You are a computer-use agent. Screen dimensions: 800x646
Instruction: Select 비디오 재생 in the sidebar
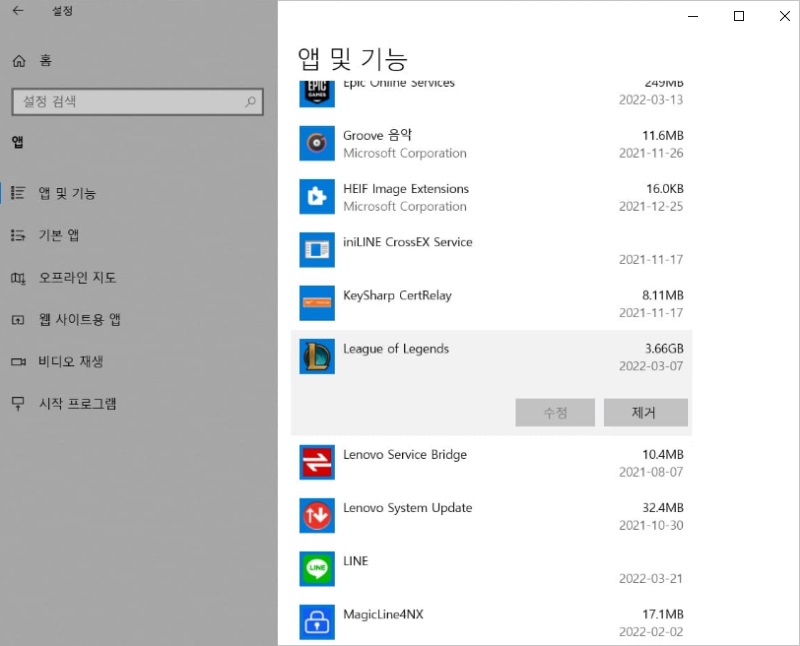tap(70, 362)
